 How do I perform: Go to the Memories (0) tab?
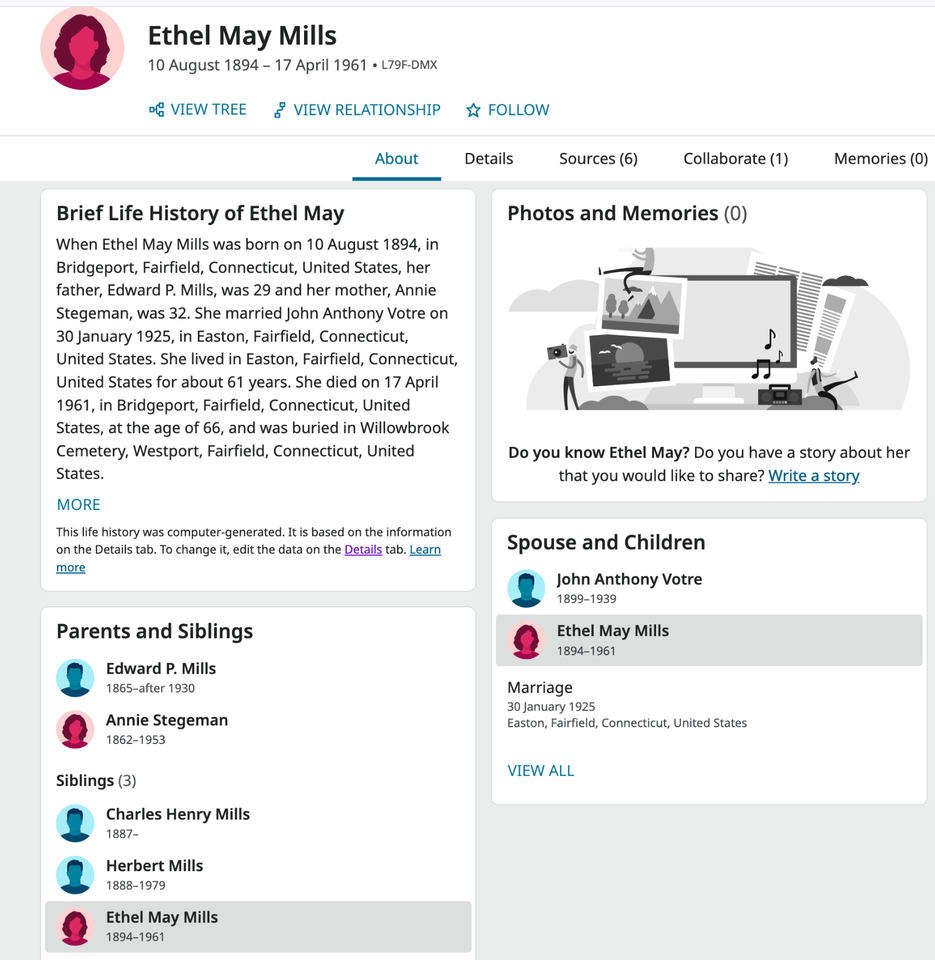tap(880, 159)
